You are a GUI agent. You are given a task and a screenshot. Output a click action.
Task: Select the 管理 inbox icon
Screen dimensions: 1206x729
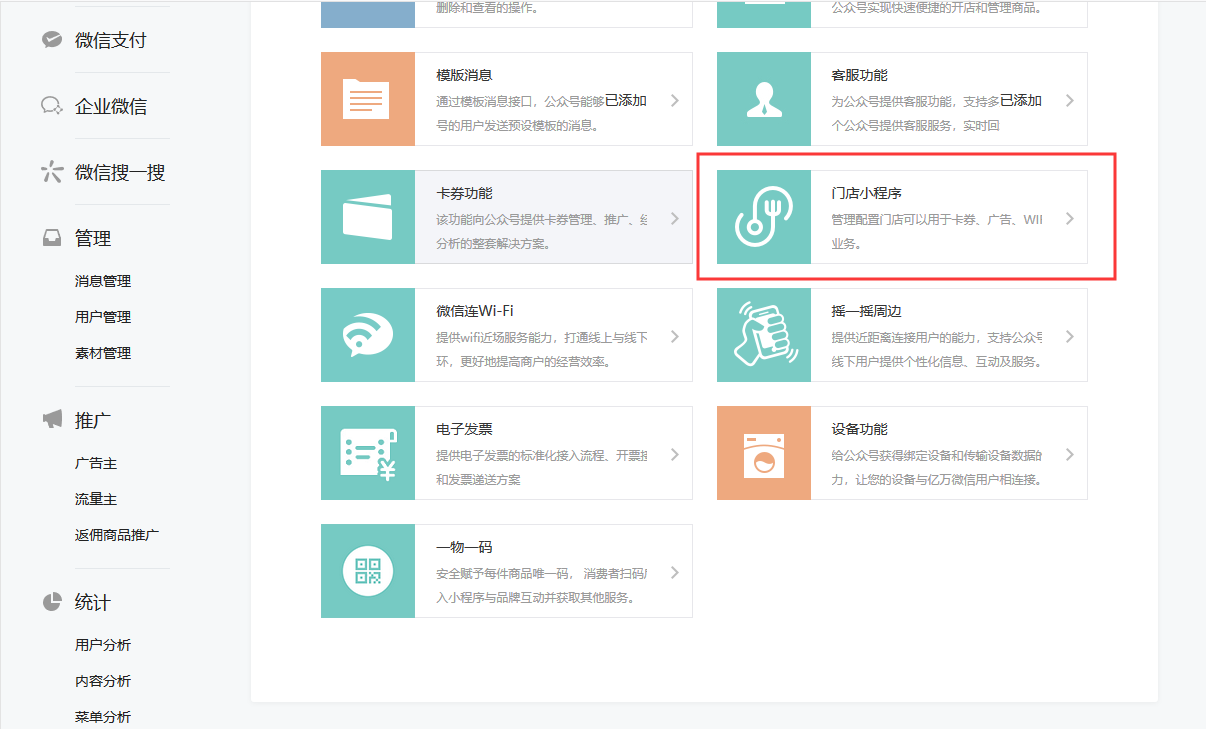tap(51, 238)
